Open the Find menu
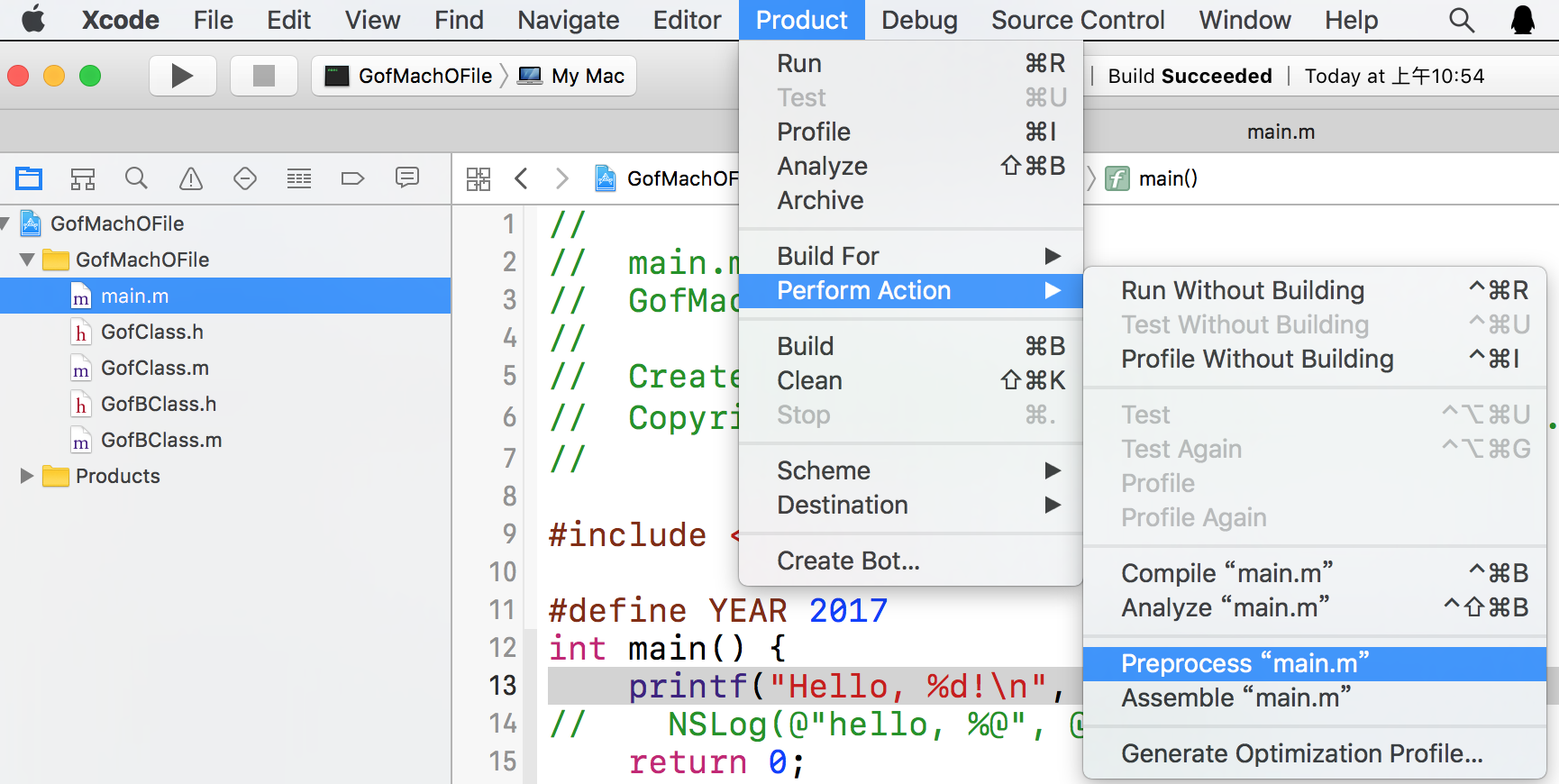The image size is (1559, 784). click(459, 20)
